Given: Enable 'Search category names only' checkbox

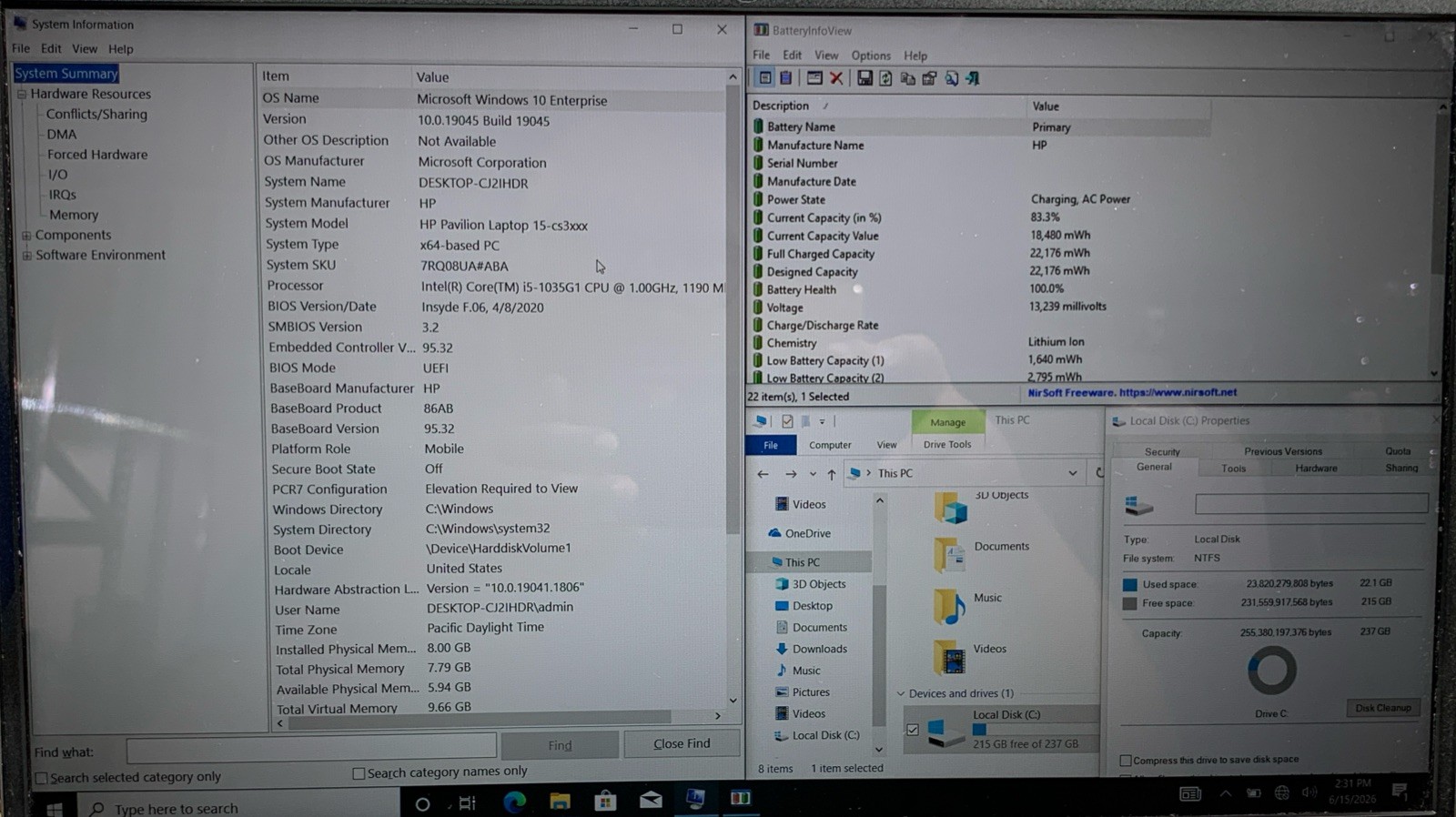Looking at the screenshot, I should coord(359,773).
